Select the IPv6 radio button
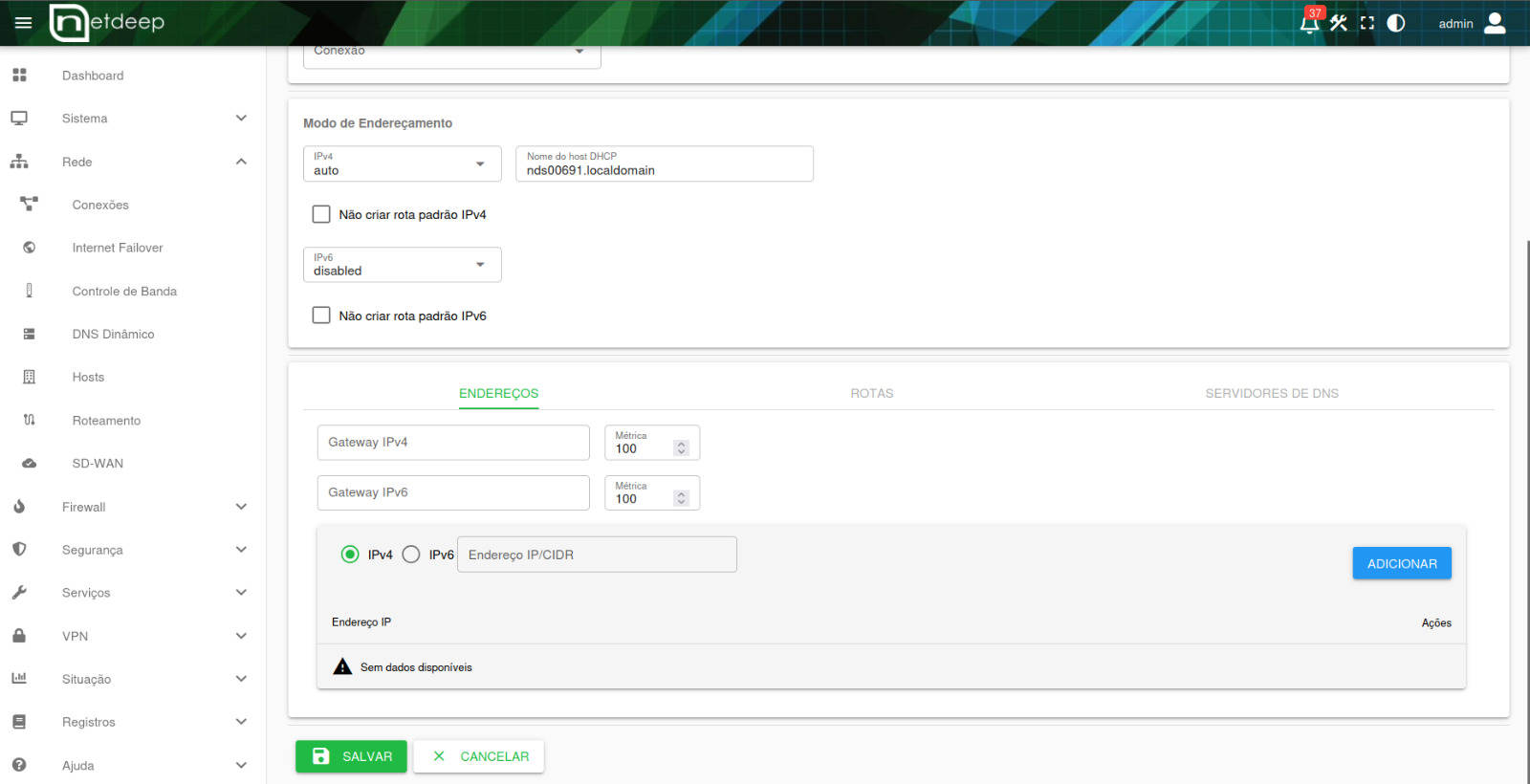This screenshot has width=1530, height=784. [411, 555]
